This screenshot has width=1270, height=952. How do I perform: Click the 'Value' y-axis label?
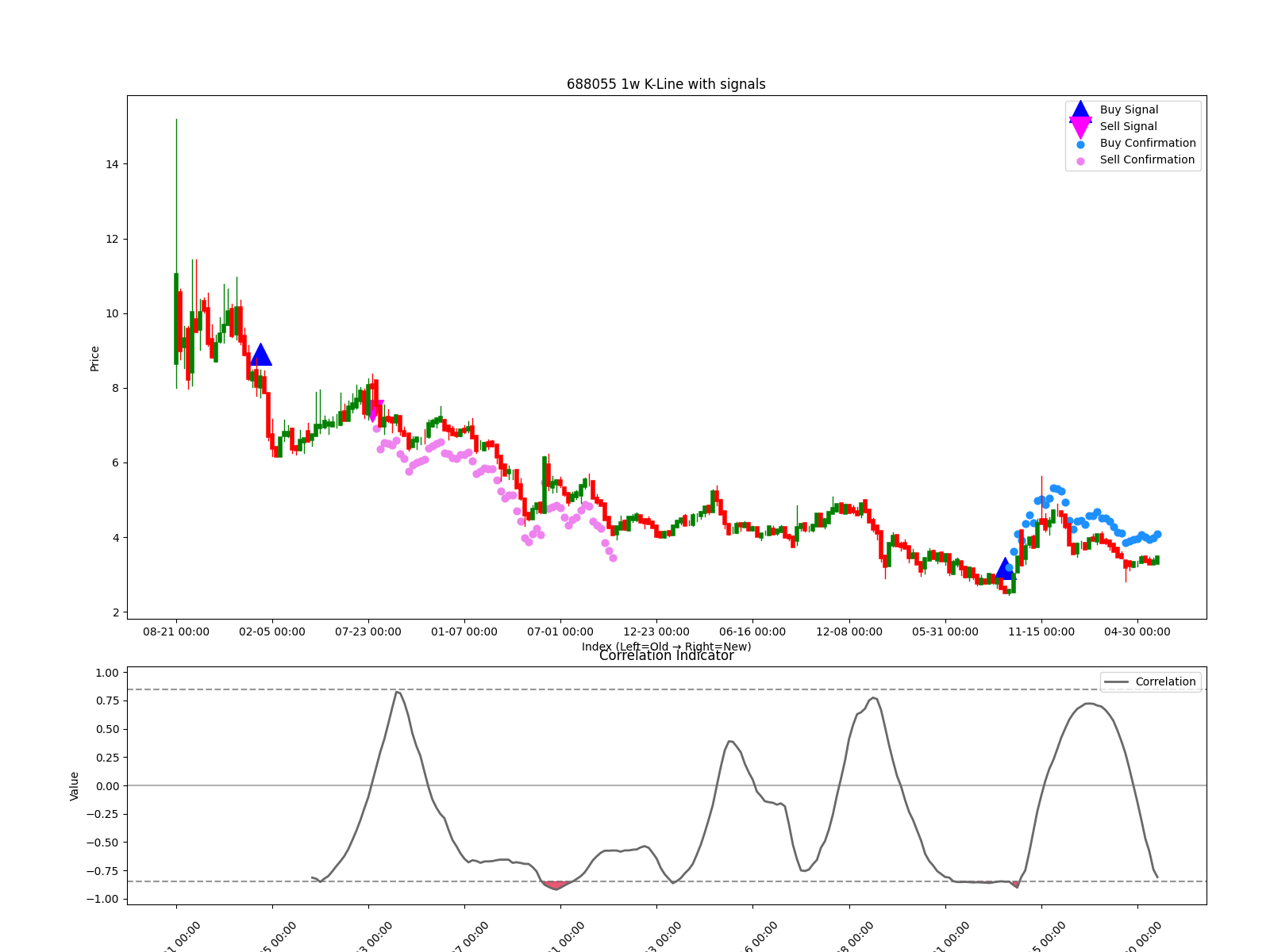click(x=75, y=786)
